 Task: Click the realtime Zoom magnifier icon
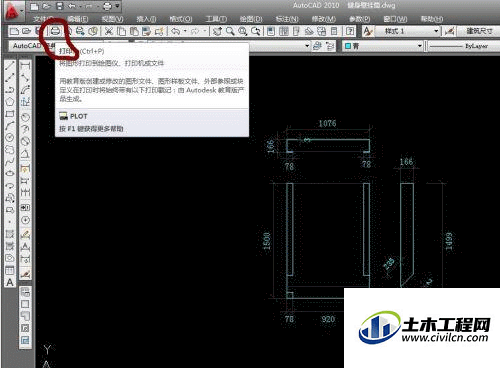coord(230,31)
